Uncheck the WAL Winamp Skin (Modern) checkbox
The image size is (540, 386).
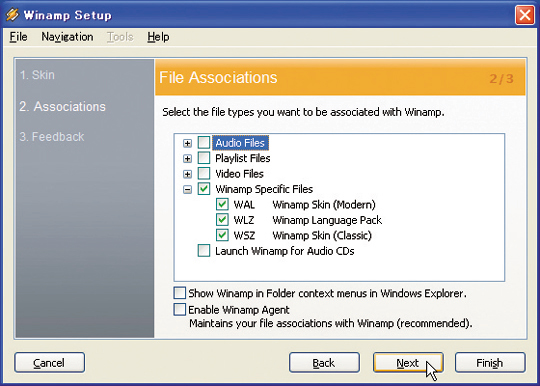(222, 204)
